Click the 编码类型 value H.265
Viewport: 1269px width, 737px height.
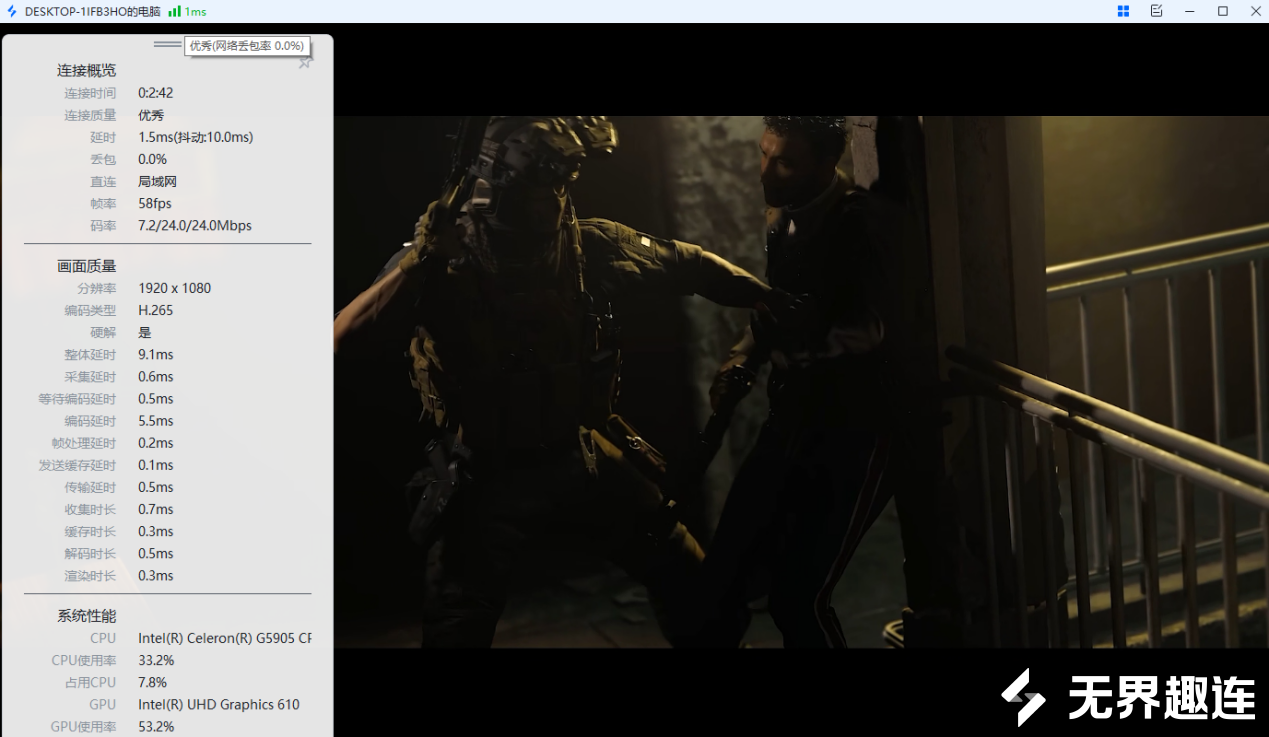(156, 310)
